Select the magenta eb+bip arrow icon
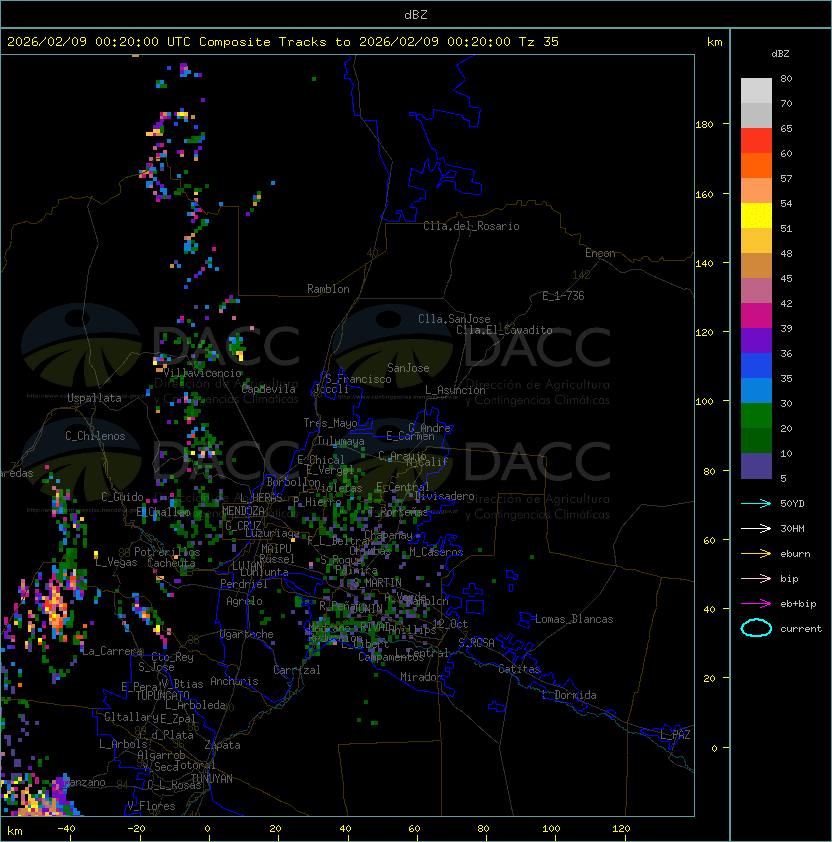The image size is (832, 842). pos(756,603)
